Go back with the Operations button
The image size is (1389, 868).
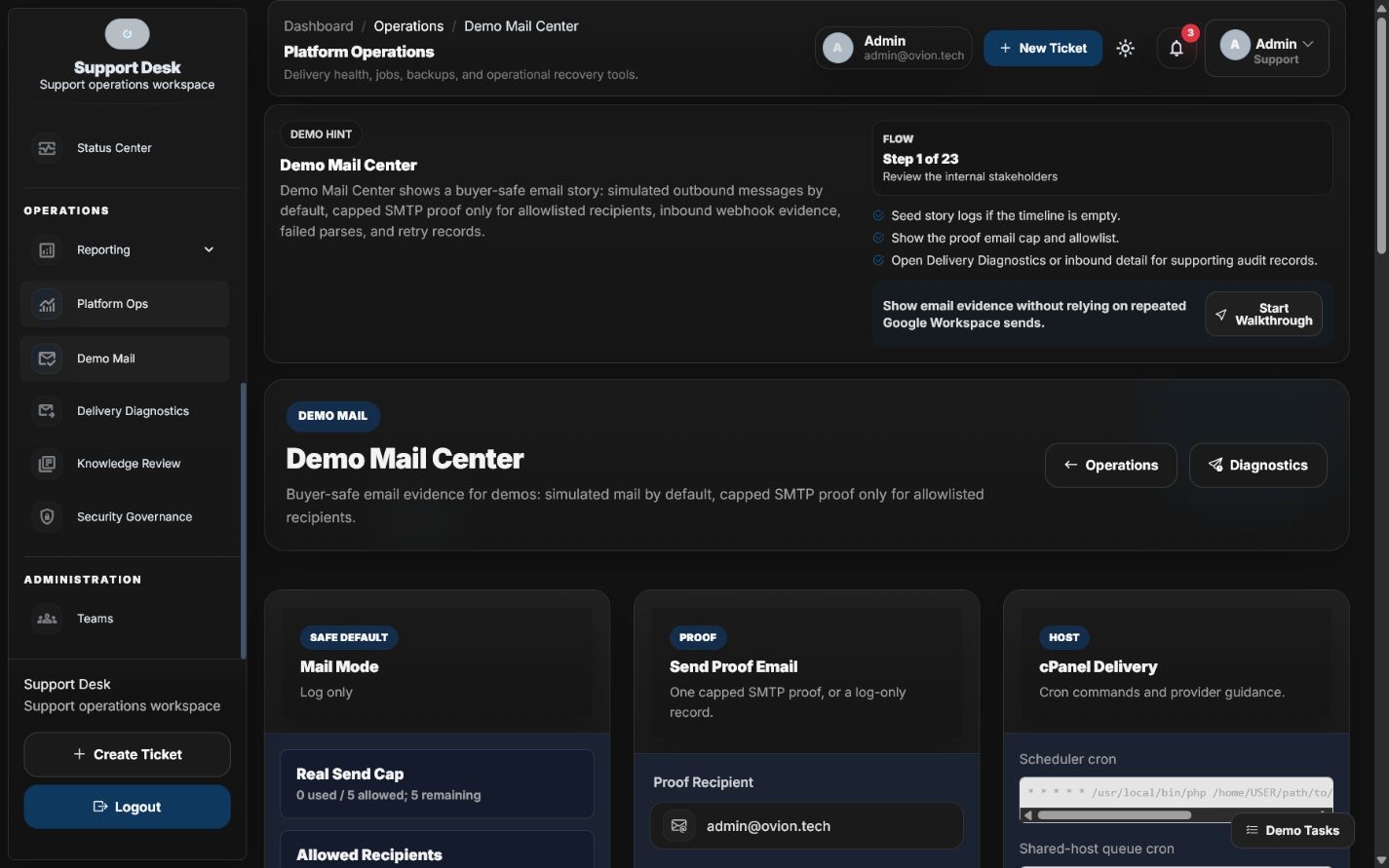[x=1111, y=466]
